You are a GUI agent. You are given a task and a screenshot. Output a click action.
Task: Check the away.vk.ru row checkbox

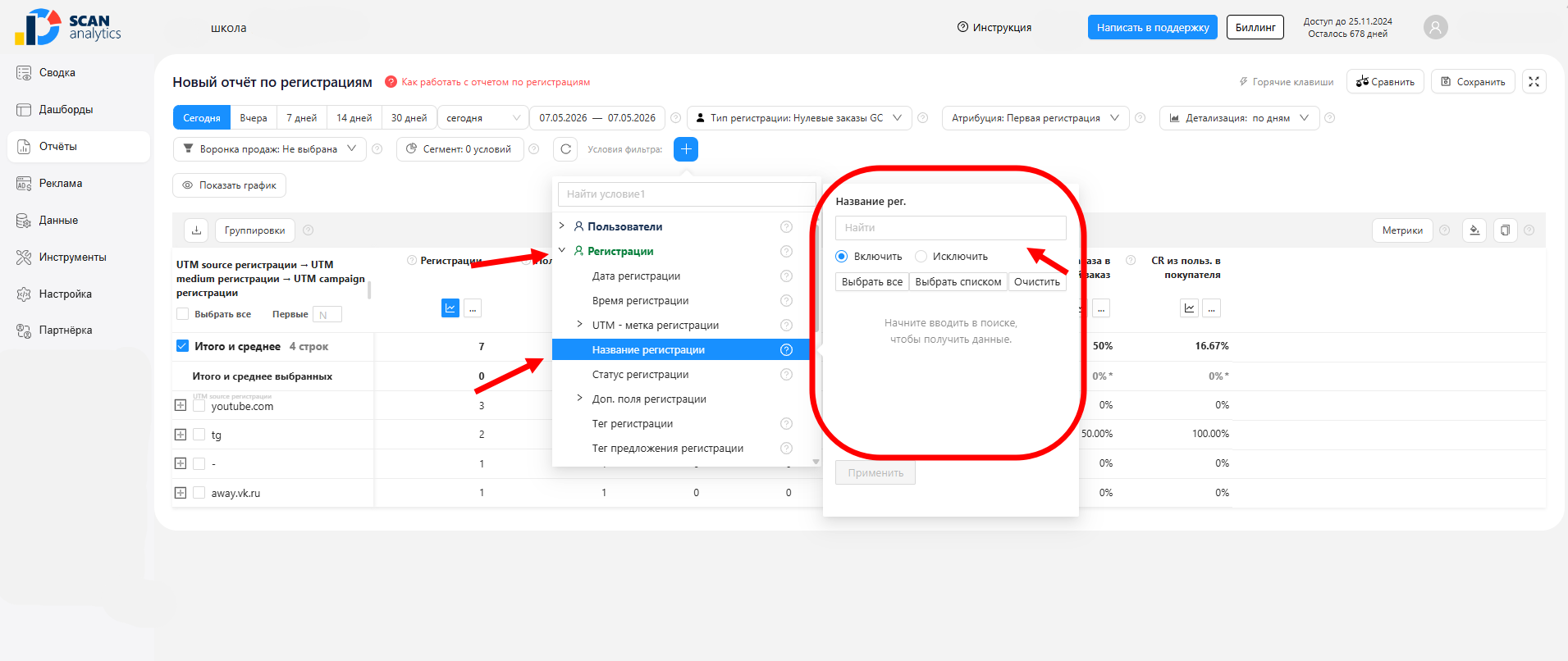tap(199, 493)
